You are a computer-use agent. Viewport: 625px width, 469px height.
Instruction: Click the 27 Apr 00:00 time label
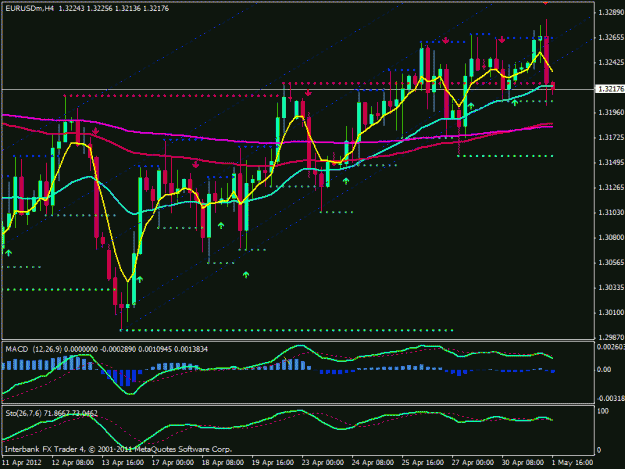coord(472,463)
